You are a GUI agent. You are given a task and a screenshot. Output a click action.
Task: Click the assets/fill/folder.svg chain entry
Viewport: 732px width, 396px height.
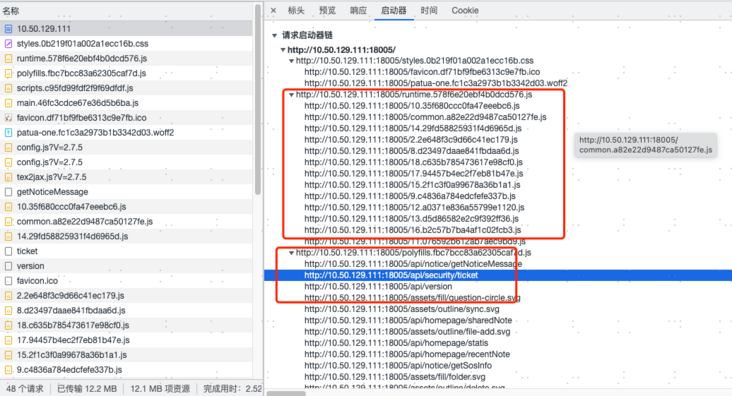point(394,376)
